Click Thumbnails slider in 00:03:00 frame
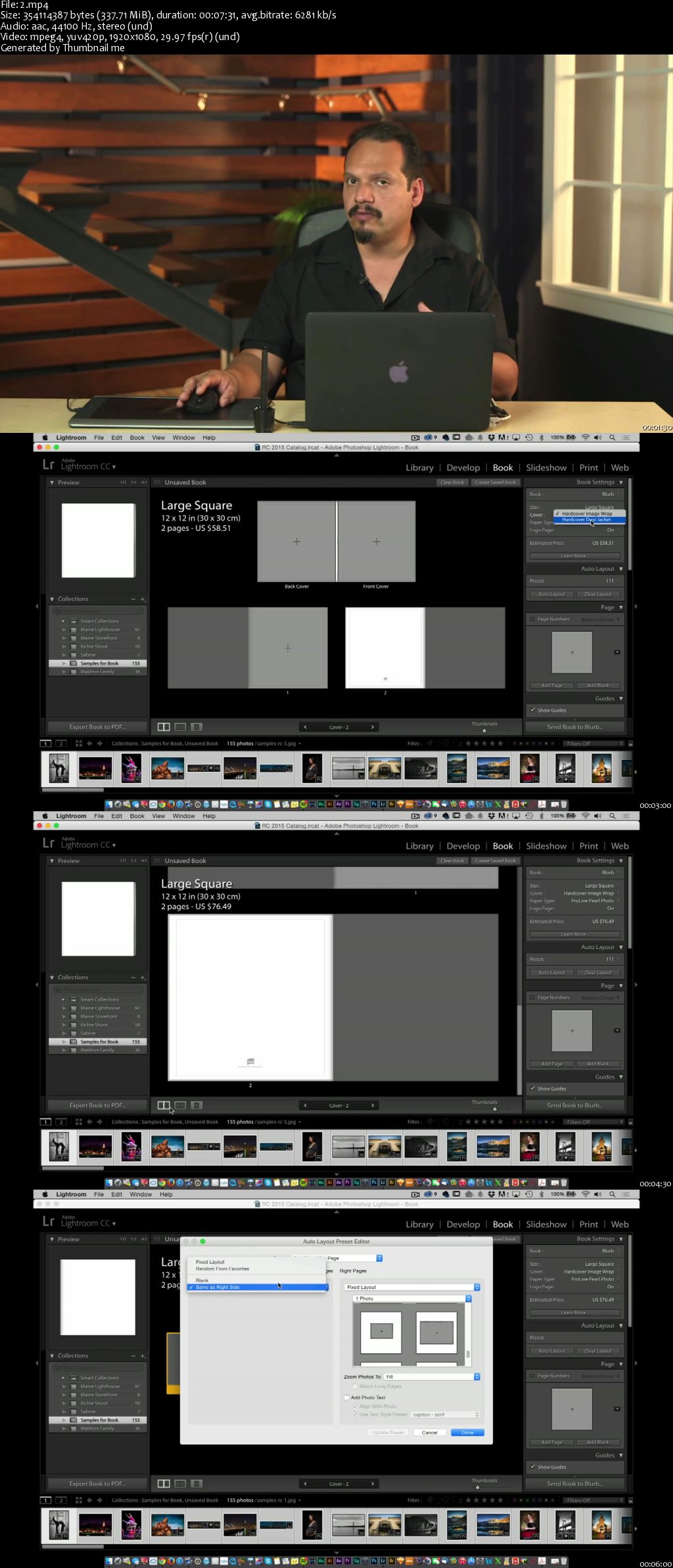This screenshot has height=1568, width=673. click(484, 730)
